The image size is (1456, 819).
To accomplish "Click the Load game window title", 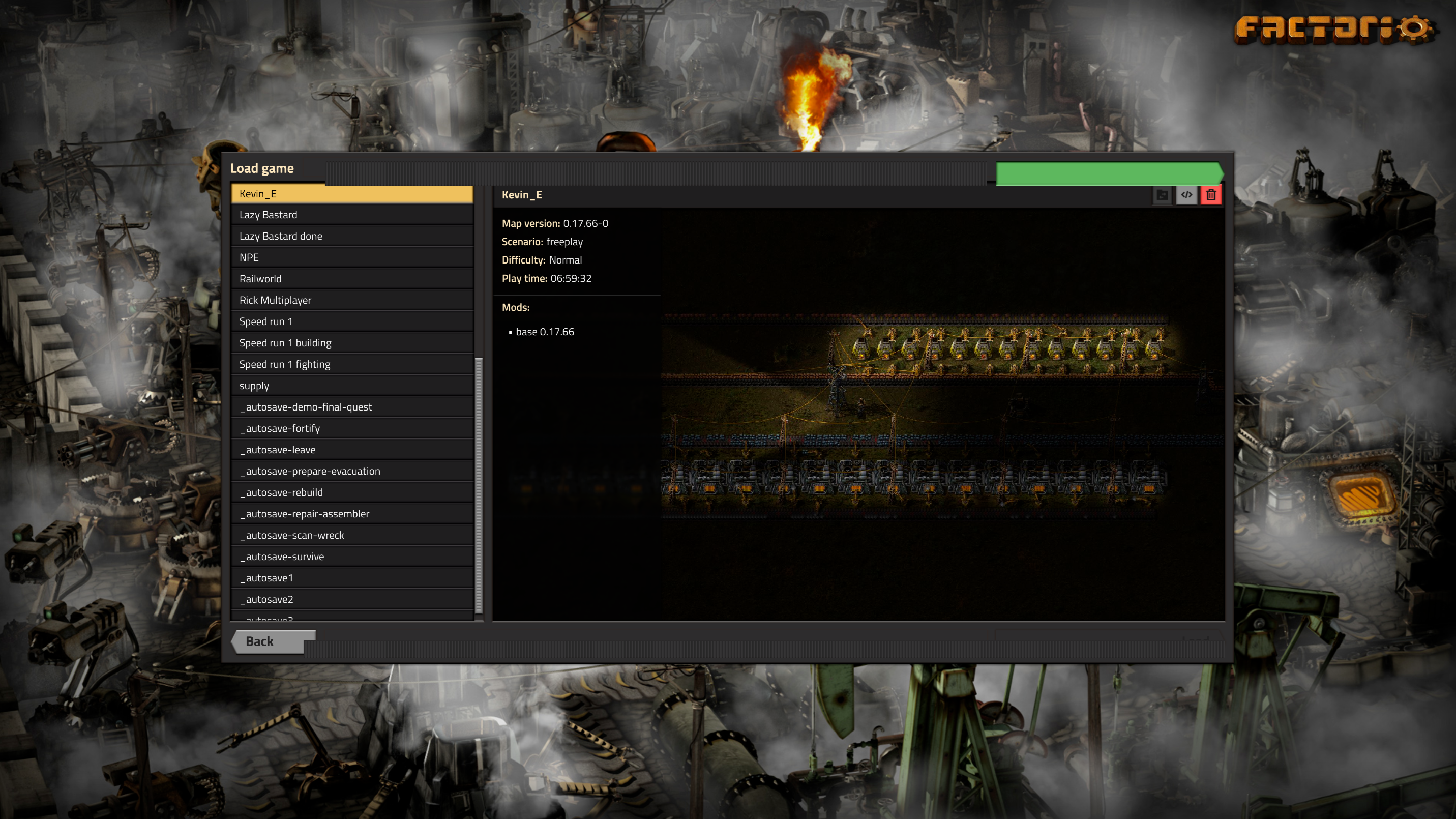I will (x=262, y=168).
